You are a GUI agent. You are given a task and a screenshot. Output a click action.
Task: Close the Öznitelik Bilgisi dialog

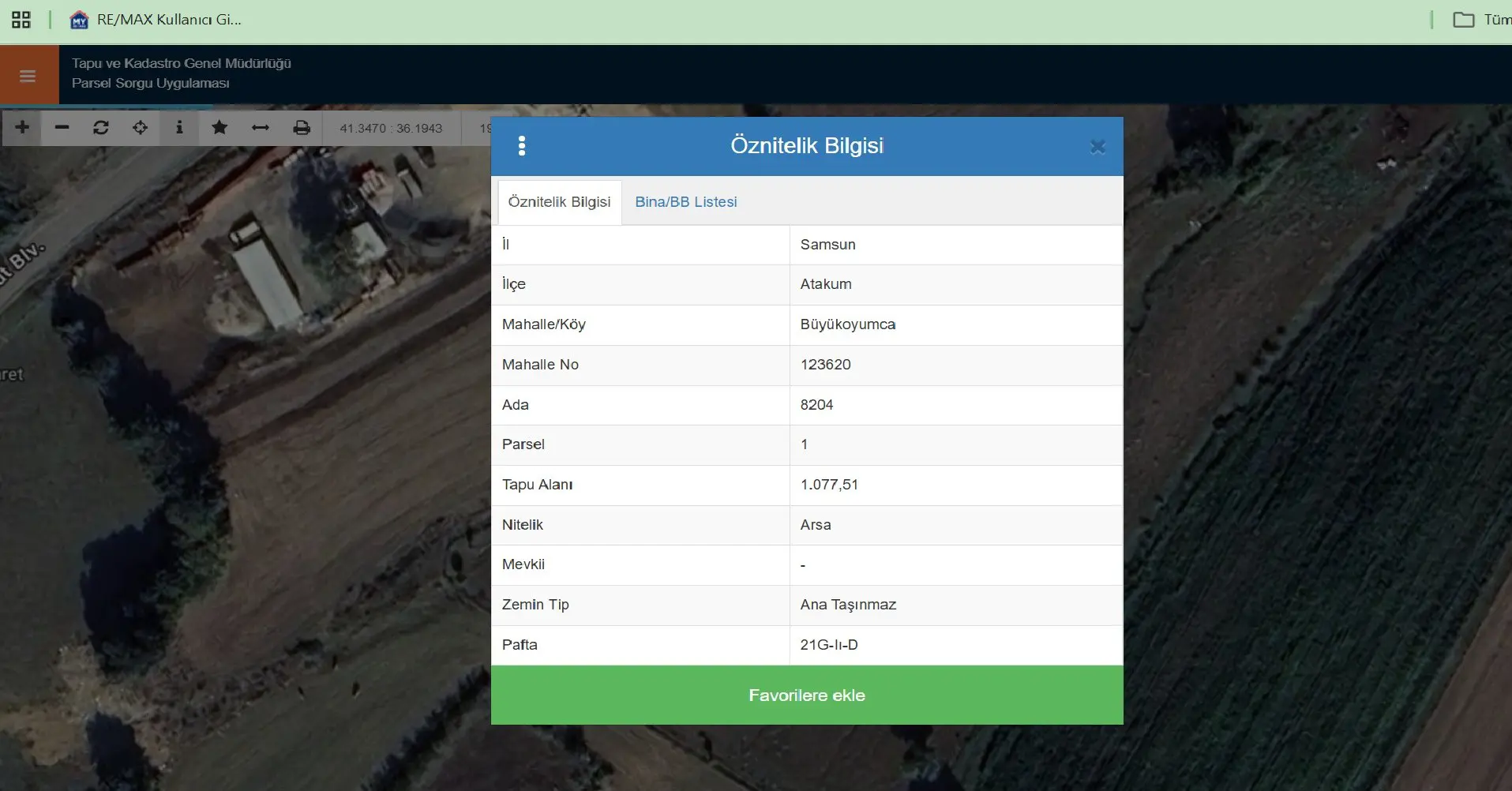pos(1097,147)
